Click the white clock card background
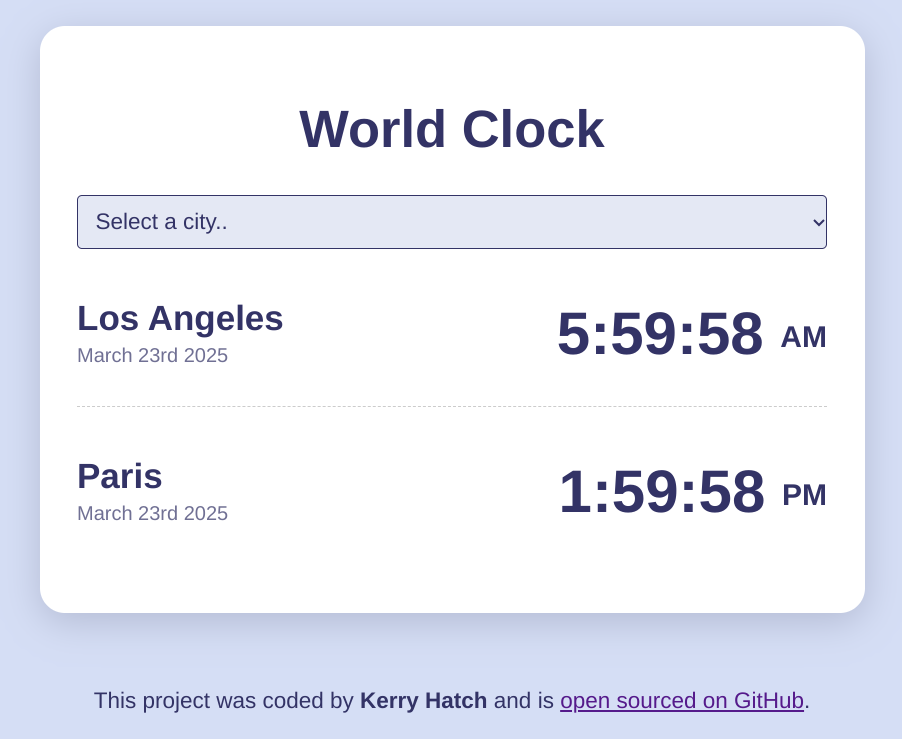 coord(451,570)
